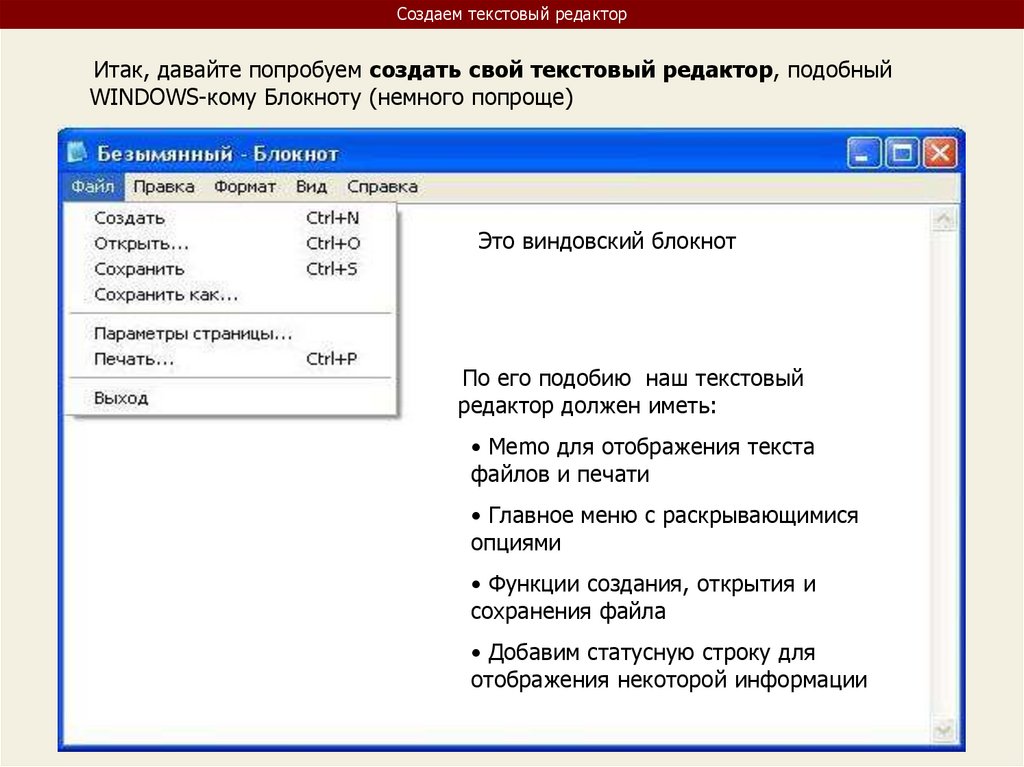Click the text Это виндовский блокнот
This screenshot has width=1024, height=767.
point(607,241)
